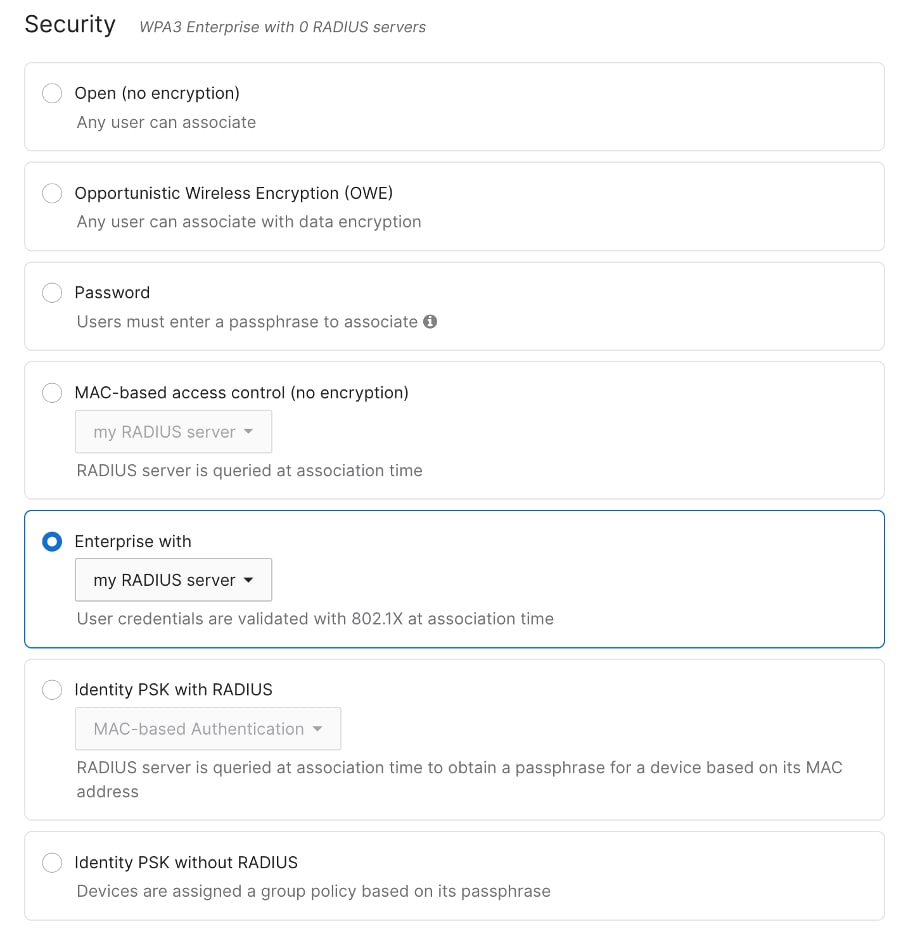Expand the MAC-based Authentication dropdown

pyautogui.click(x=207, y=729)
